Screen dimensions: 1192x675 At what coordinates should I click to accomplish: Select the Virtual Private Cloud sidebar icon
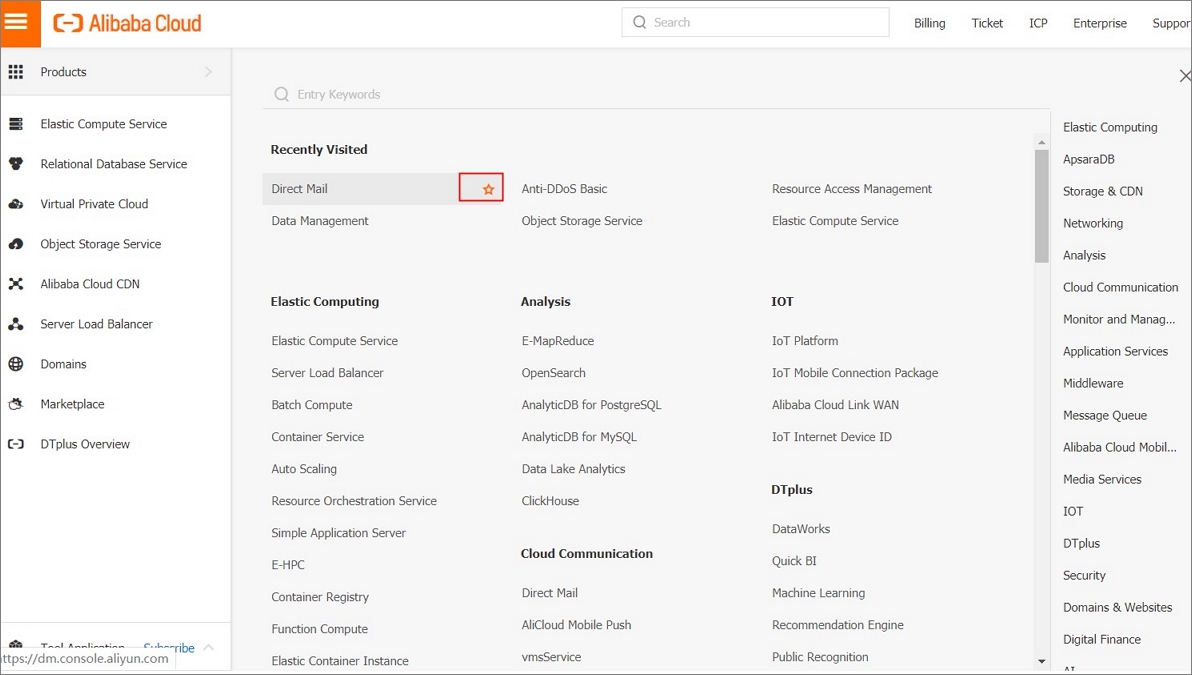(17, 203)
